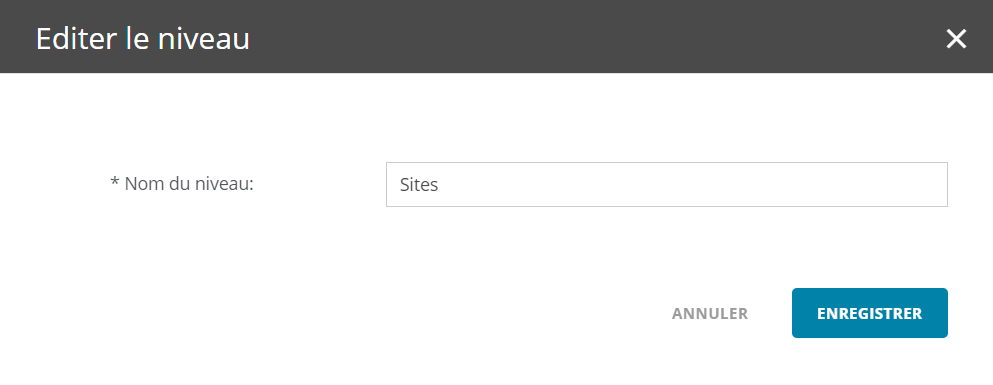993x385 pixels.
Task: Cancel editing with the ANNULER button
Action: coord(710,313)
